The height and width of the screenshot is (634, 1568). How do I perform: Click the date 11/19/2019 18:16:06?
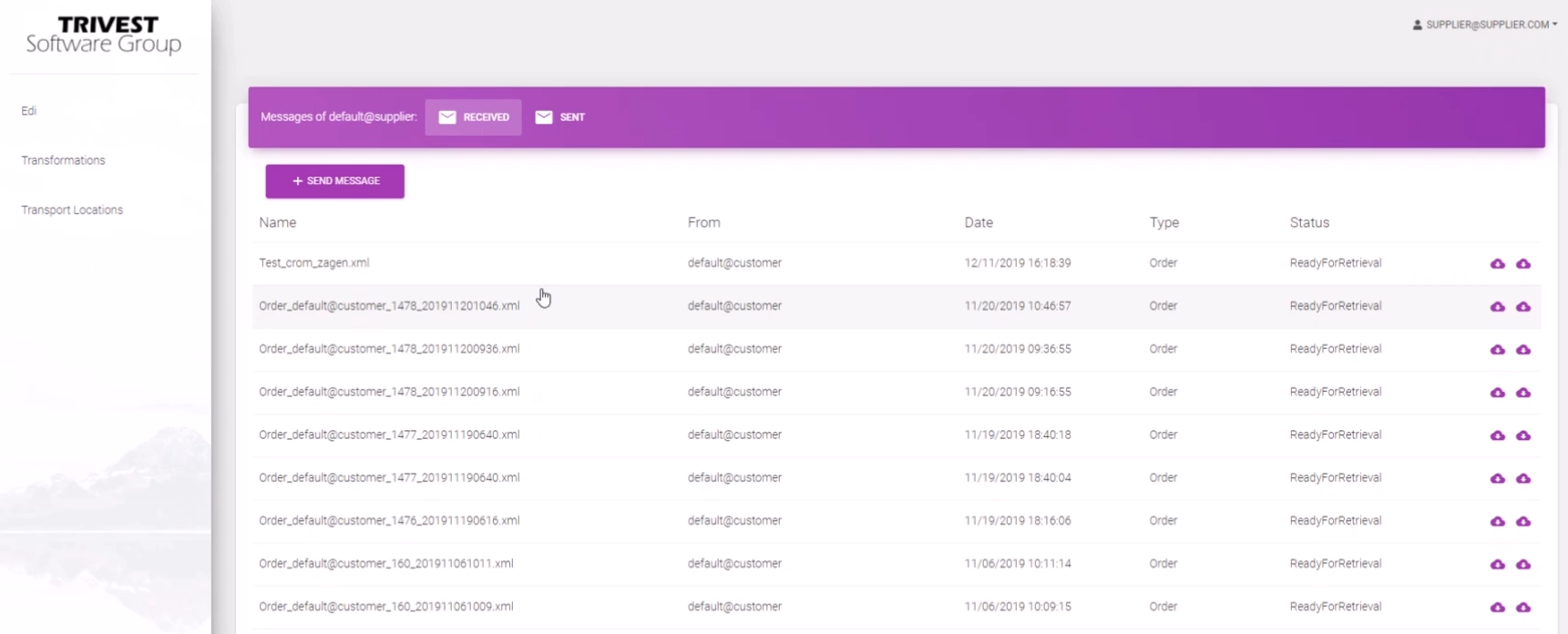(x=1018, y=520)
